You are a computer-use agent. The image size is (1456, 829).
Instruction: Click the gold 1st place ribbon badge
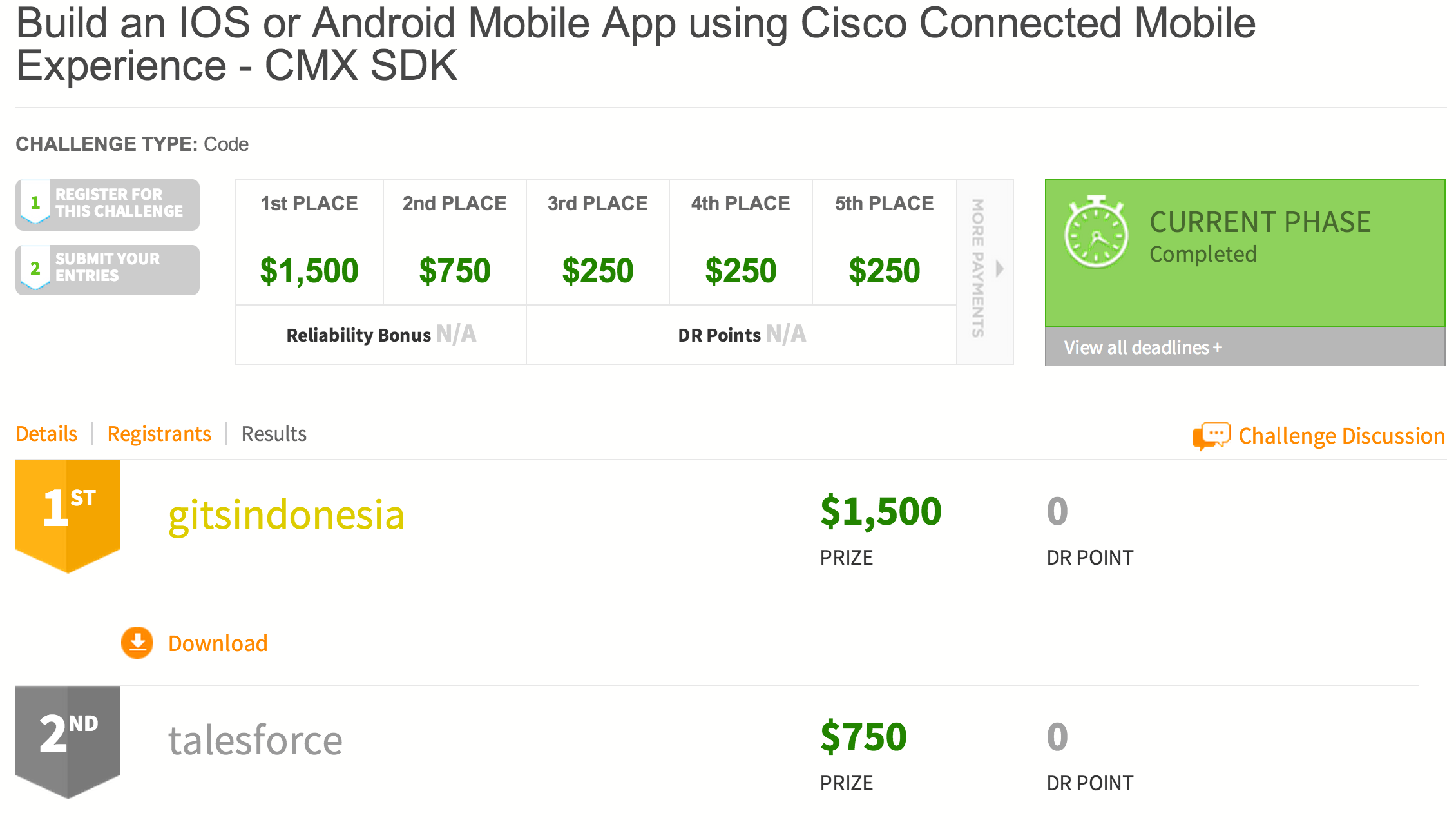[x=68, y=514]
